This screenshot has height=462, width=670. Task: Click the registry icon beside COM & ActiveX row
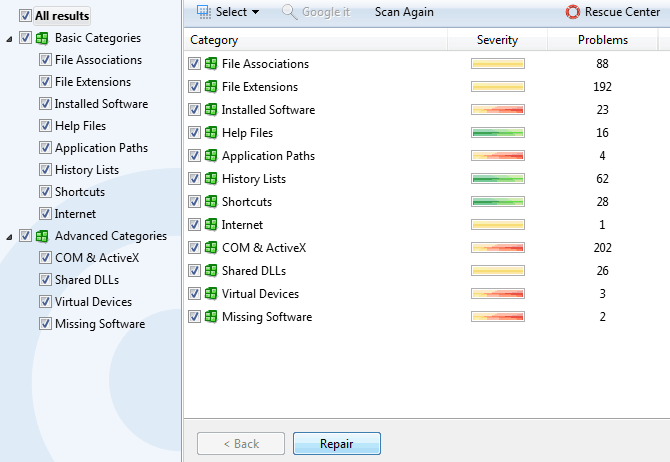[211, 248]
